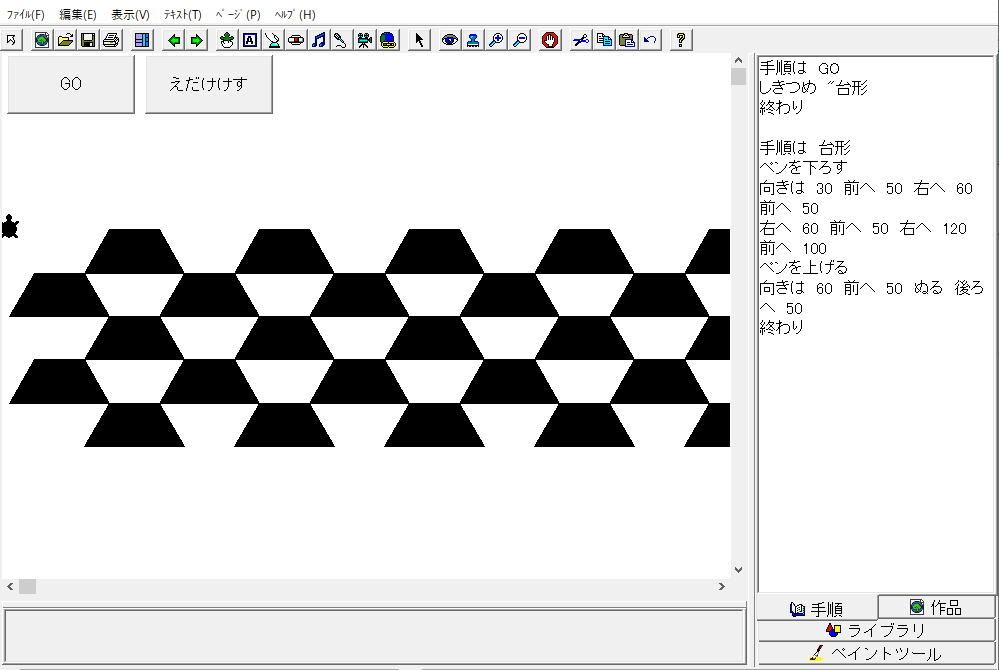Viewport: 999px width, 670px height.
Task: Click the red stop hand icon
Action: click(550, 40)
